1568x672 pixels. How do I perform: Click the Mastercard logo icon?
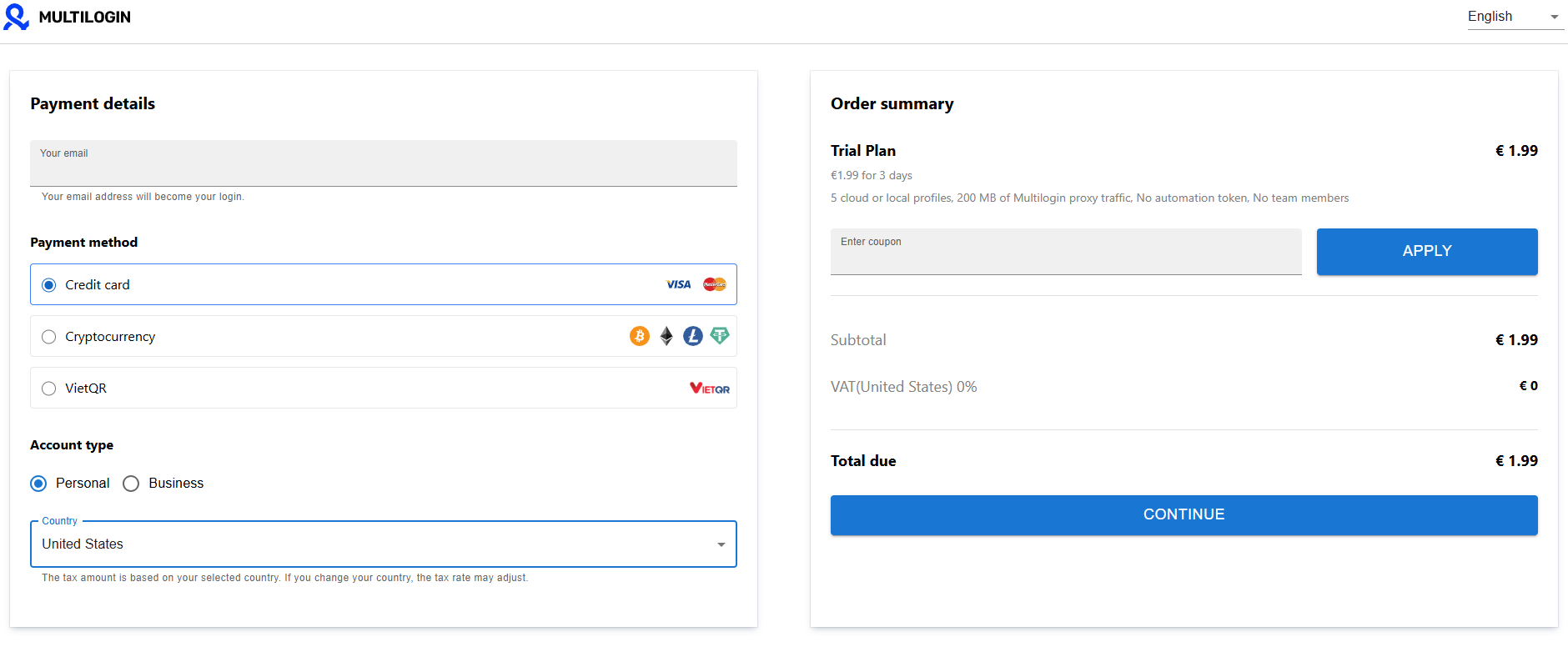715,284
